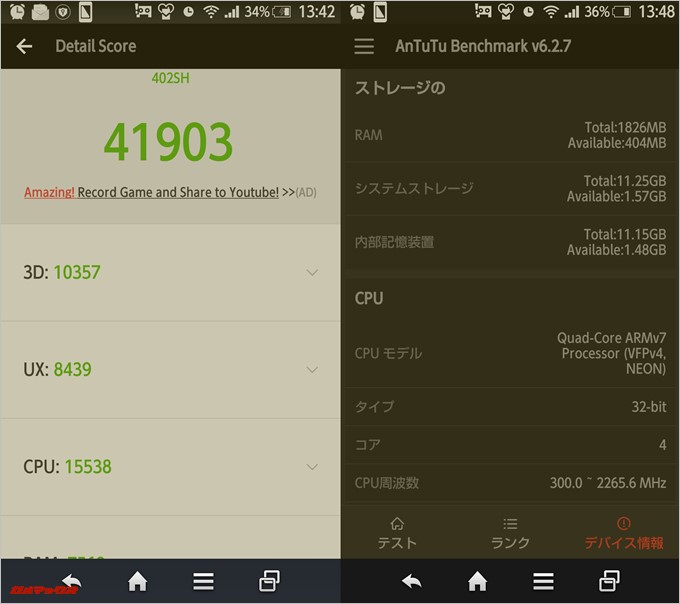The width and height of the screenshot is (680, 604).
Task: Expand the UX score details
Action: (312, 370)
